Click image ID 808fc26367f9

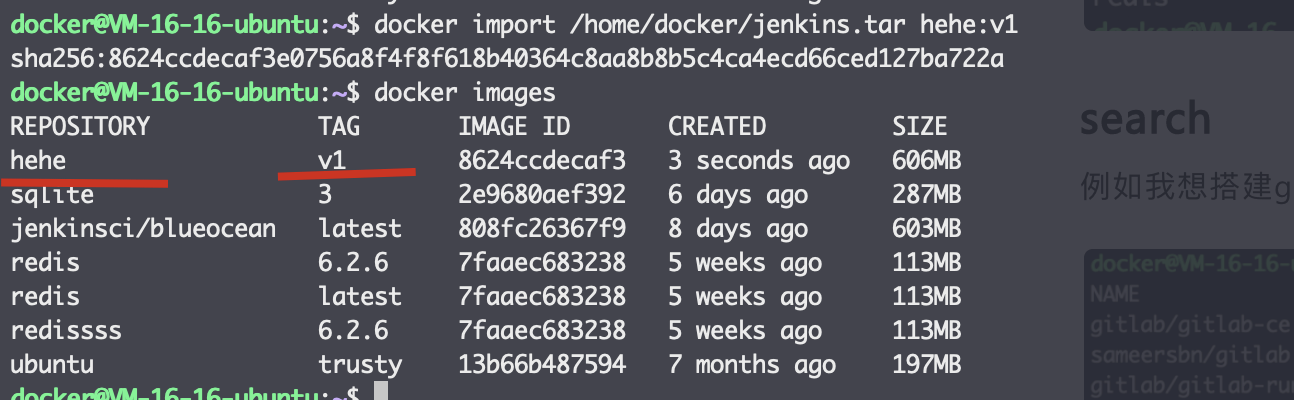point(542,228)
